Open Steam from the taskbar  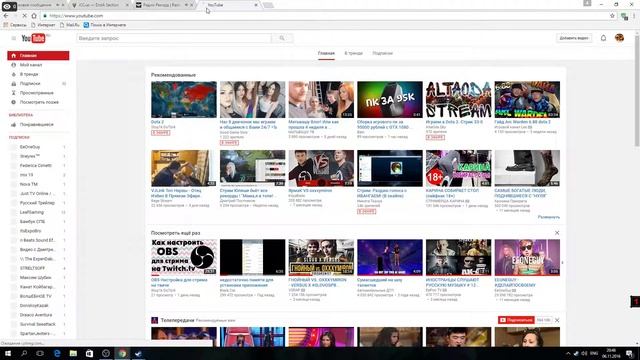(138, 353)
